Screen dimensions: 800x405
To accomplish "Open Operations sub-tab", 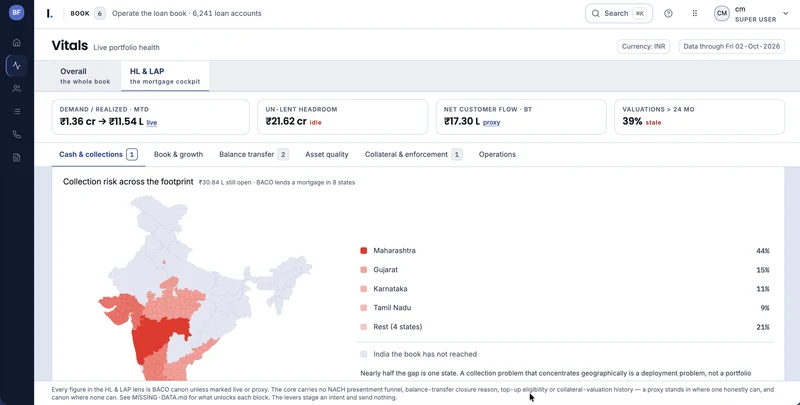I will [x=497, y=155].
